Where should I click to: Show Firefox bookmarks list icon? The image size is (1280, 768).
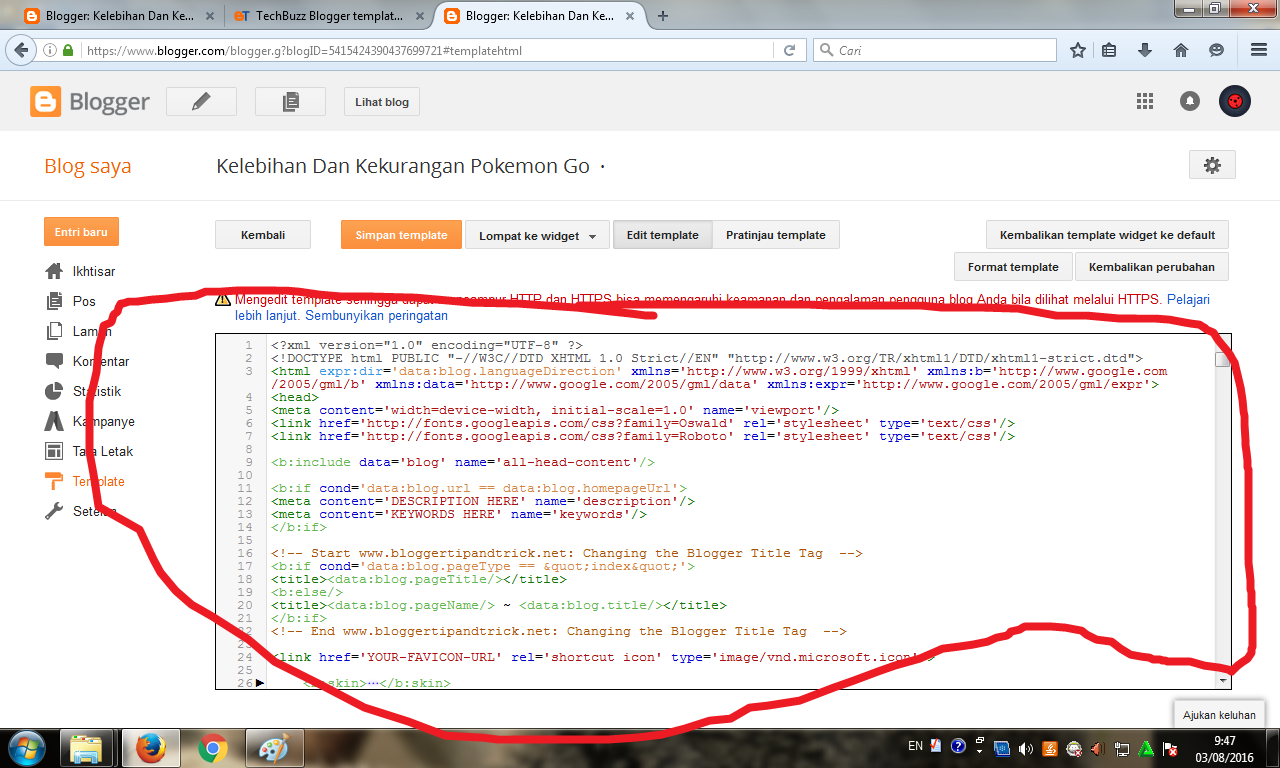(x=1109, y=50)
